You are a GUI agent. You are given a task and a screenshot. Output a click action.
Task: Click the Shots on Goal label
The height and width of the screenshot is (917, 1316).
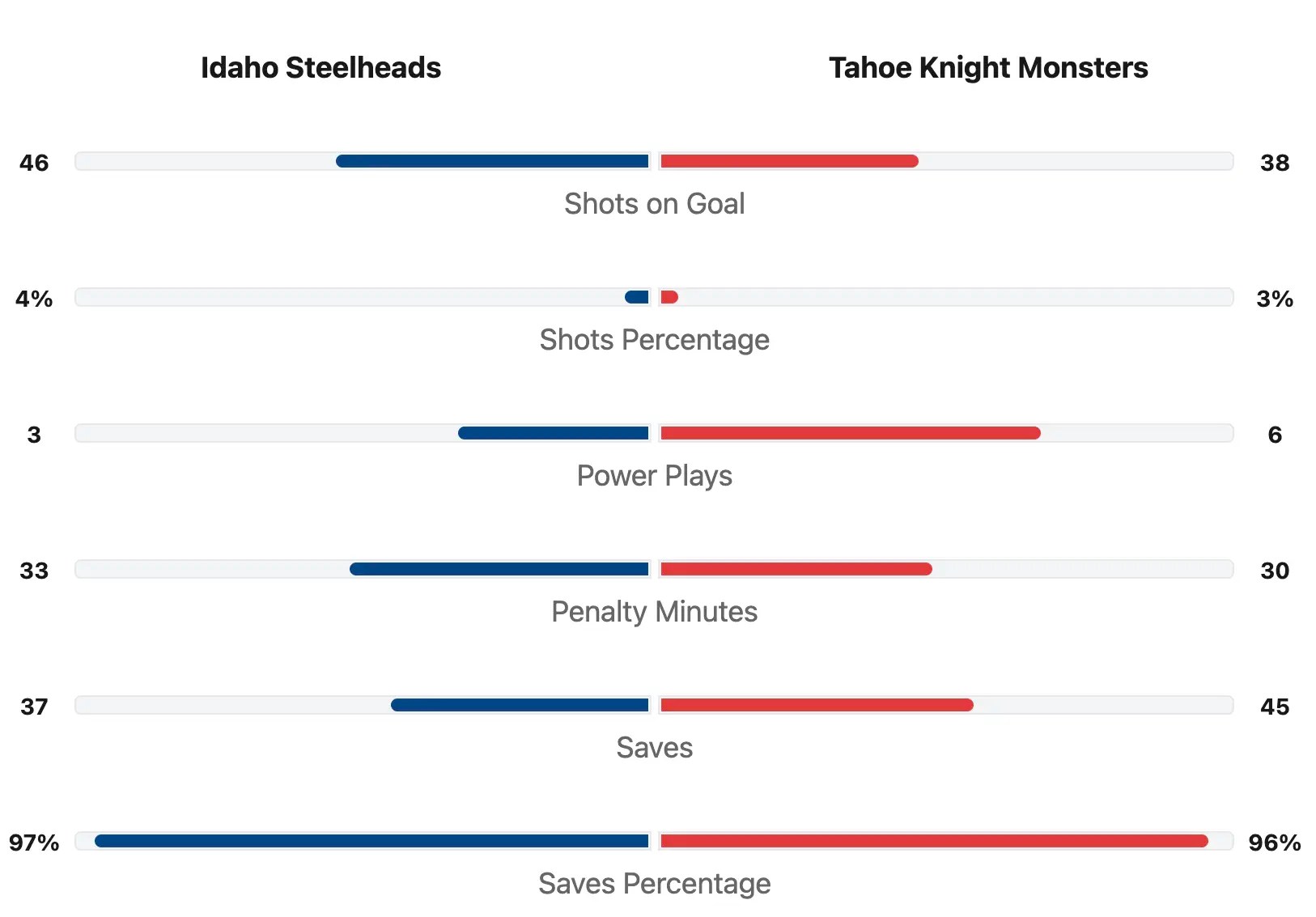point(654,204)
